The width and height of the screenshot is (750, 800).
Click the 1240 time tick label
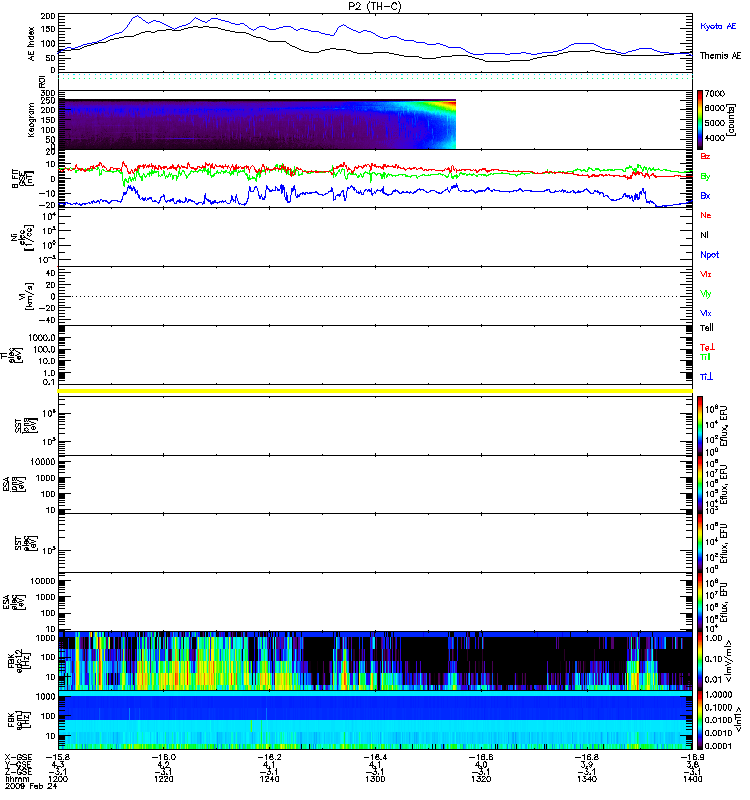[269, 779]
